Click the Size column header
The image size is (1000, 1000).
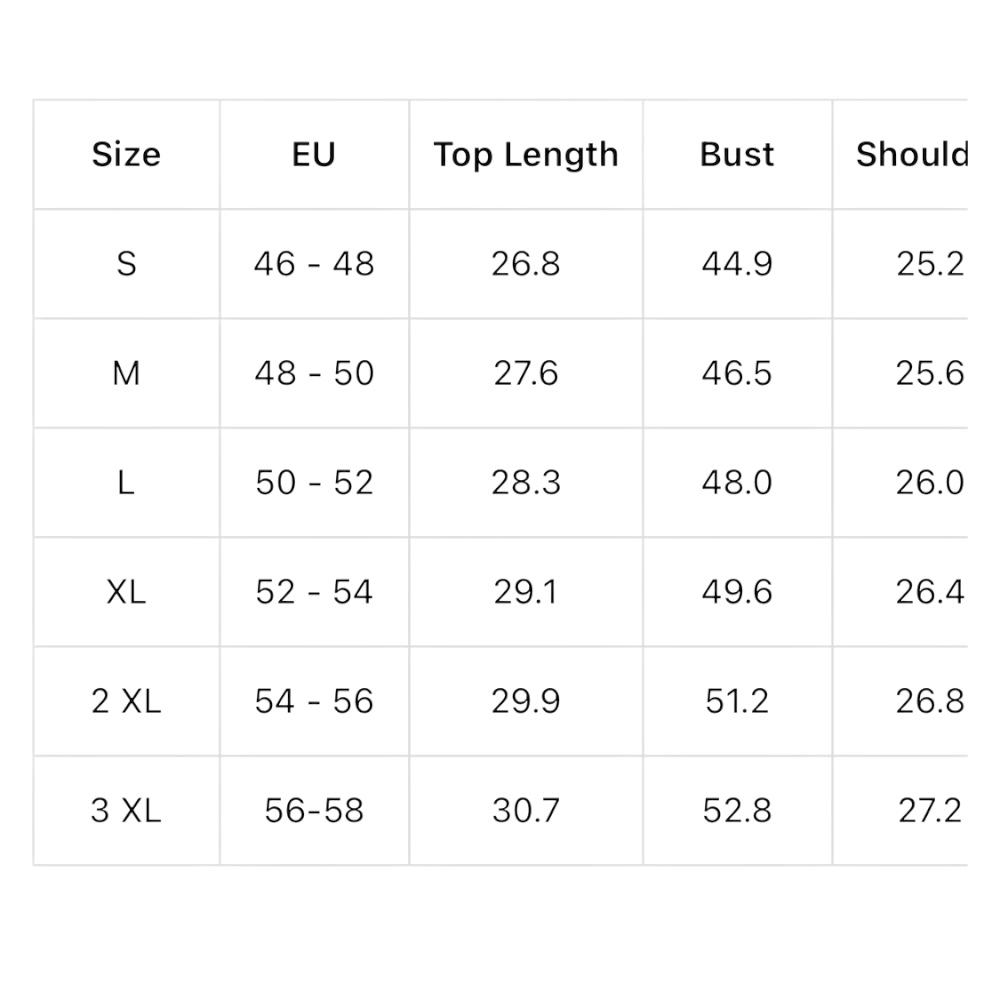(x=126, y=154)
